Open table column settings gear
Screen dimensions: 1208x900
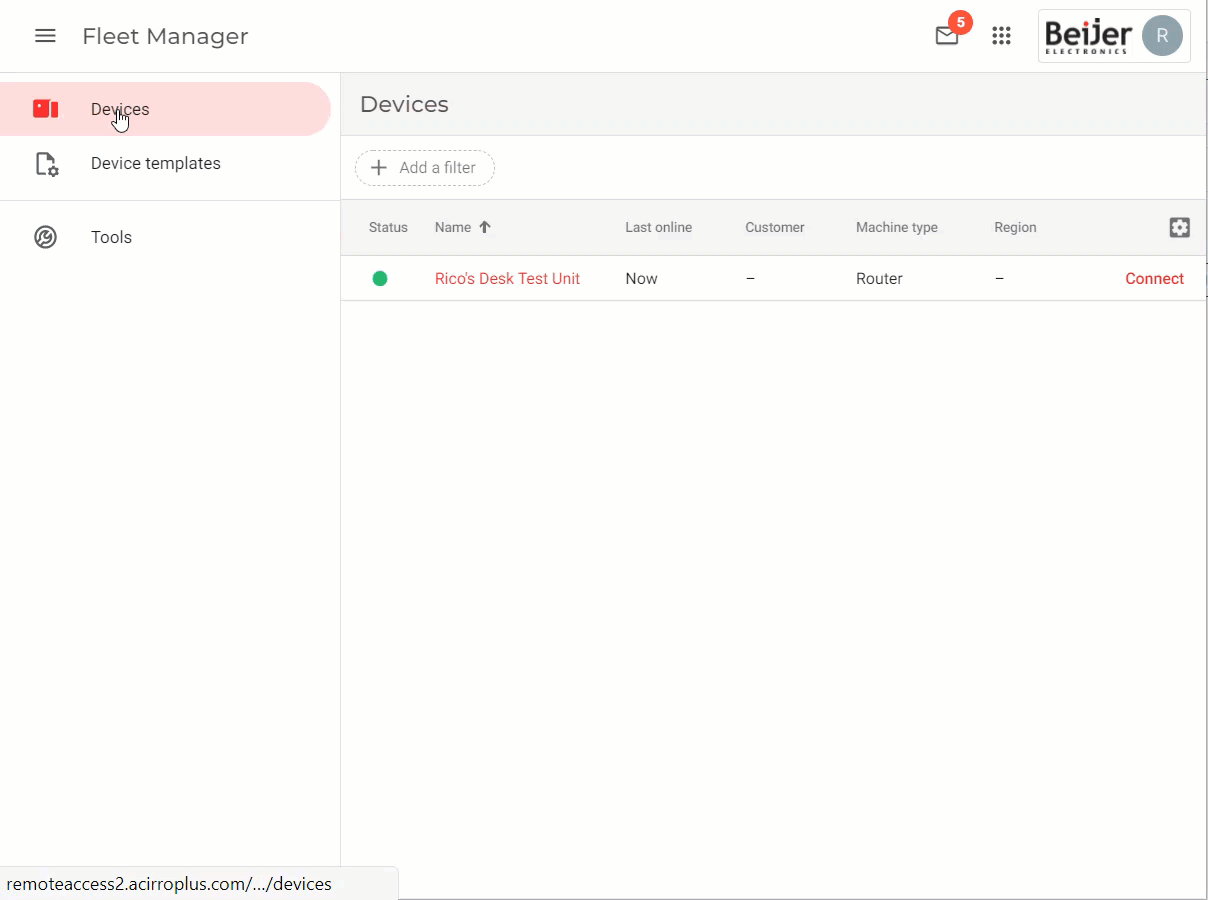(1180, 228)
